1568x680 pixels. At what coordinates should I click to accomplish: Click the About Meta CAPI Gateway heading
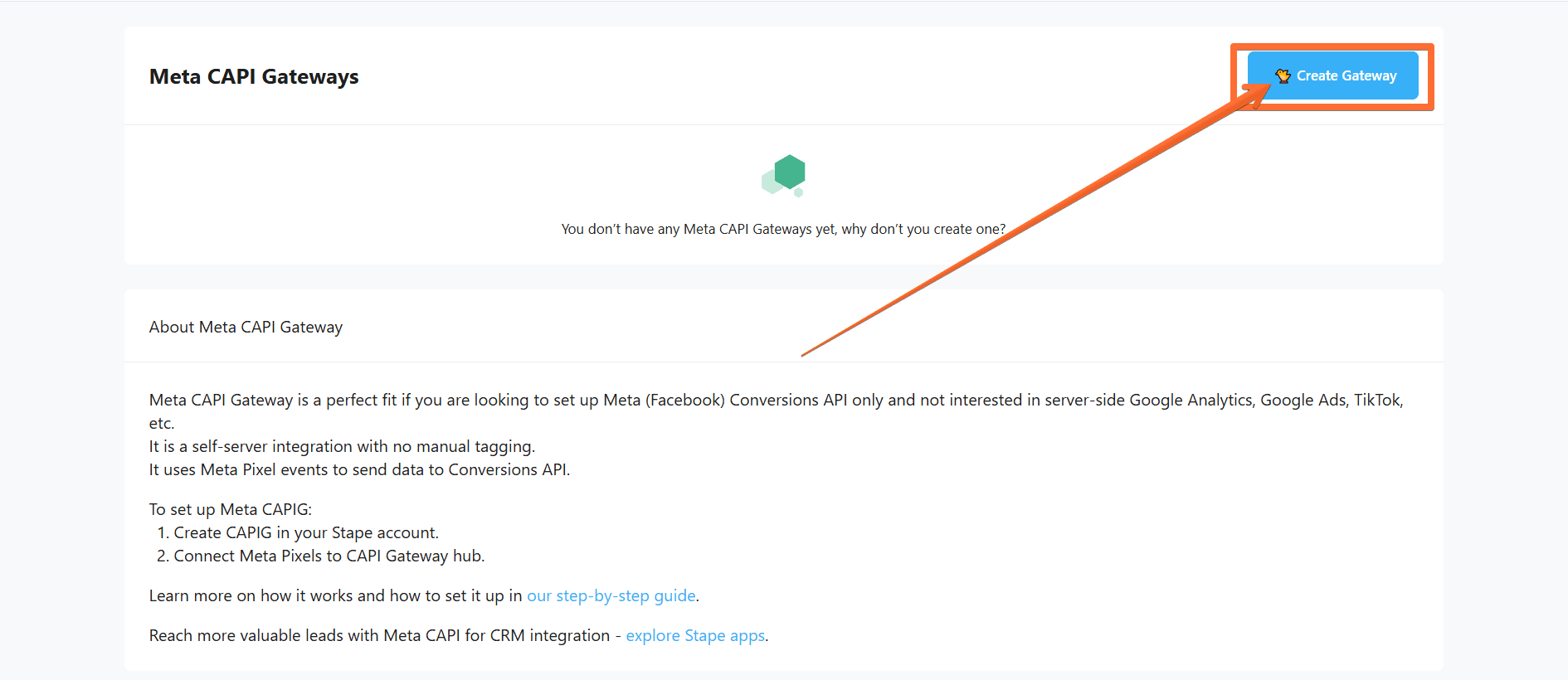246,327
